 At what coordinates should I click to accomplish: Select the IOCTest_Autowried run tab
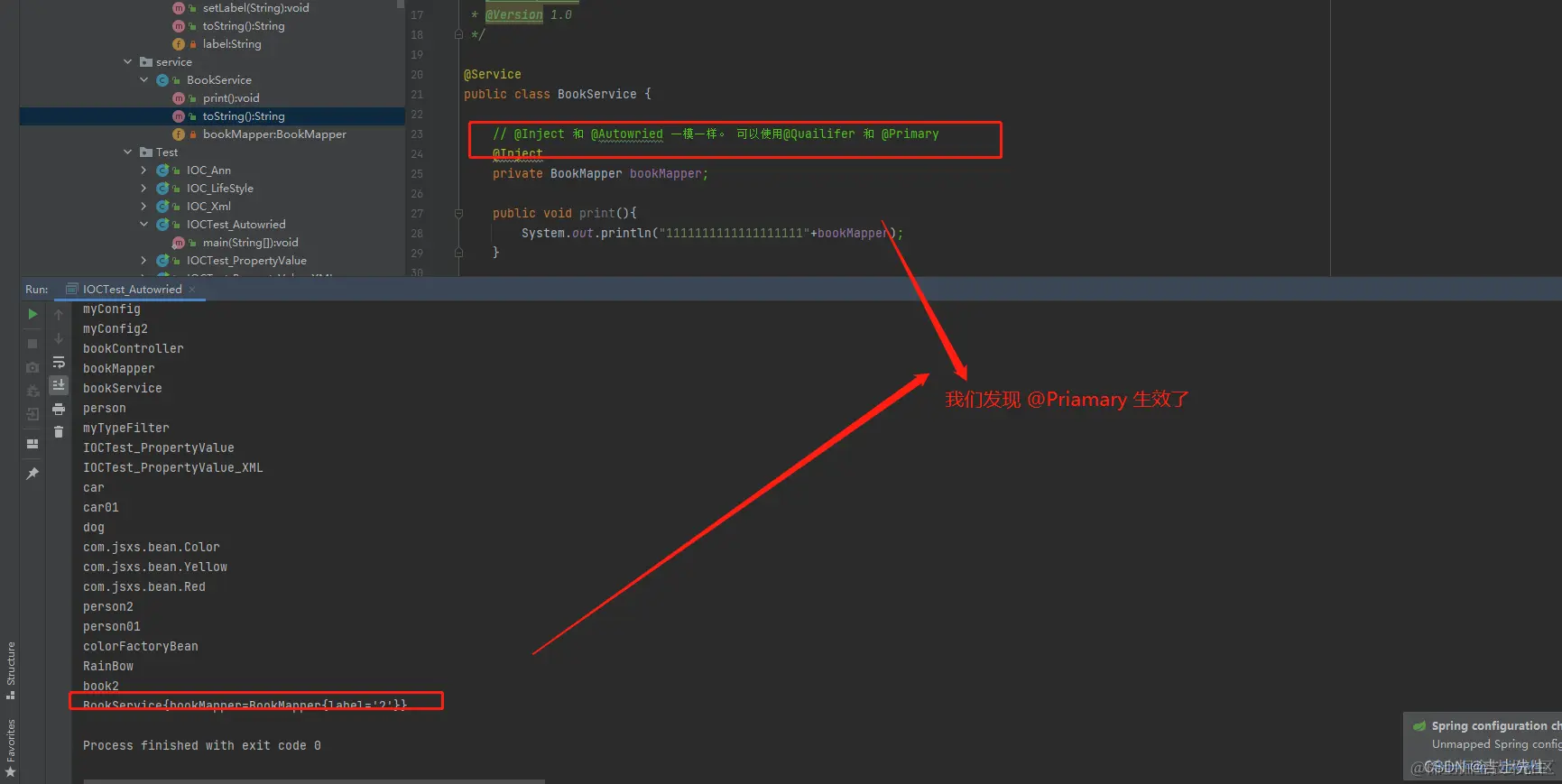pyautogui.click(x=132, y=290)
